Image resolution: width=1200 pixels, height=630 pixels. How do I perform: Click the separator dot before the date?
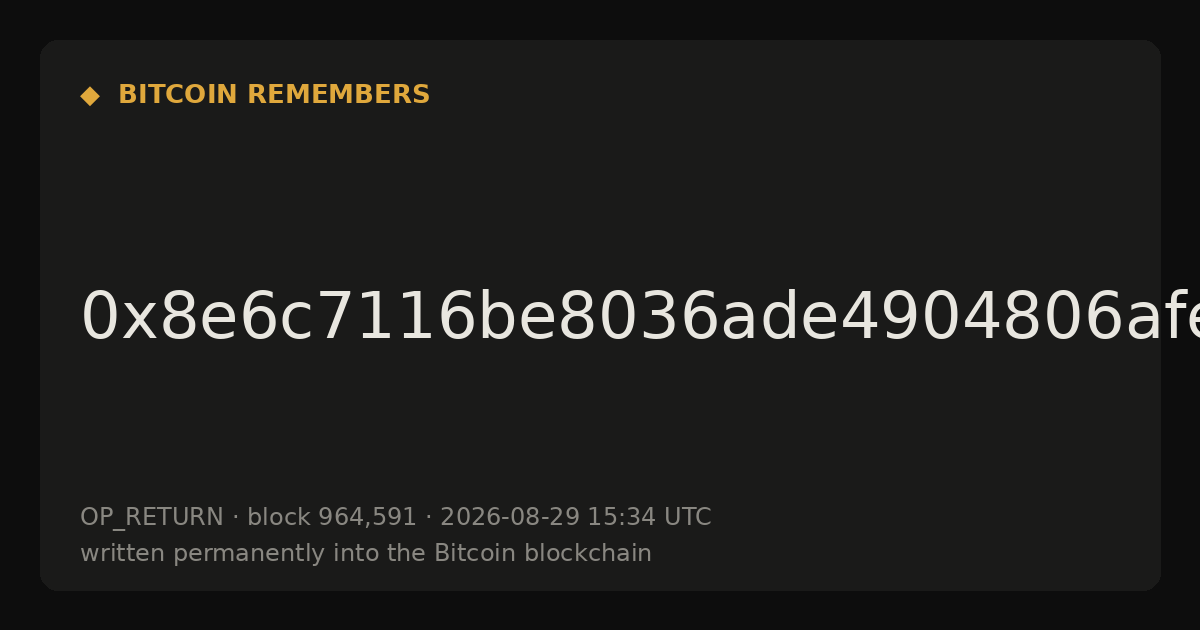tap(428, 518)
